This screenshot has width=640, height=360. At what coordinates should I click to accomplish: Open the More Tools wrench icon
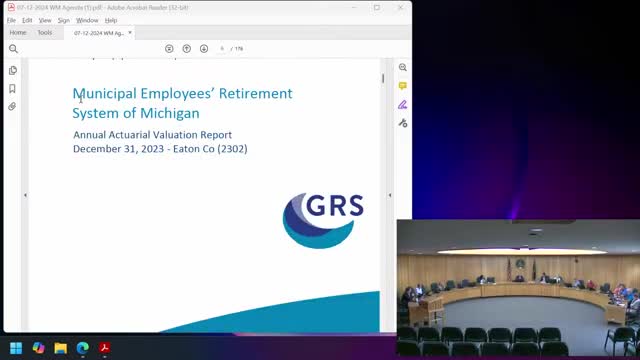(x=403, y=123)
